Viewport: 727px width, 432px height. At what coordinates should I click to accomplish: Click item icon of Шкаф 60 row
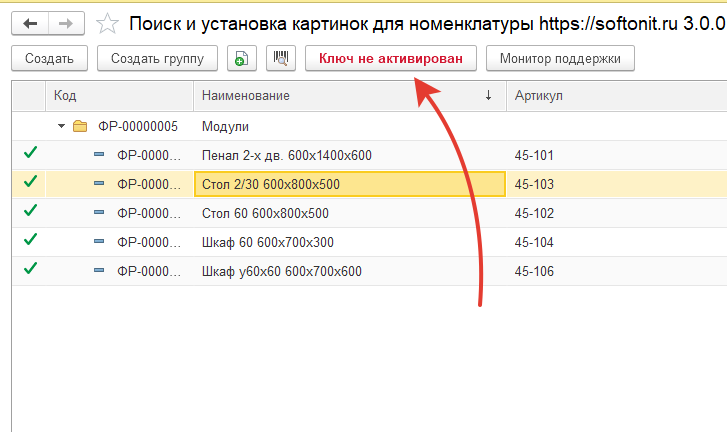[99, 241]
